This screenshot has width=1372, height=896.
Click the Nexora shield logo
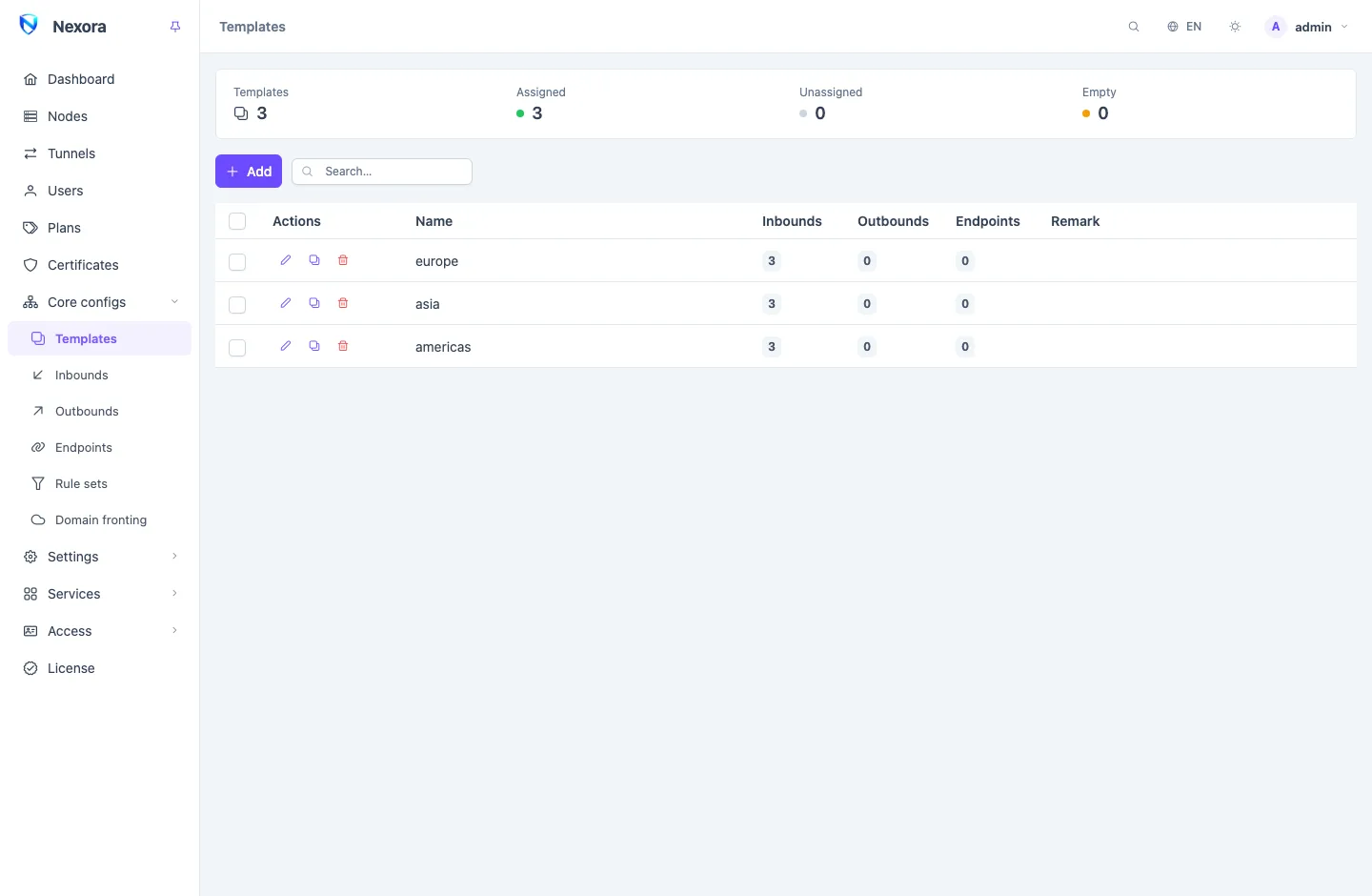click(29, 26)
